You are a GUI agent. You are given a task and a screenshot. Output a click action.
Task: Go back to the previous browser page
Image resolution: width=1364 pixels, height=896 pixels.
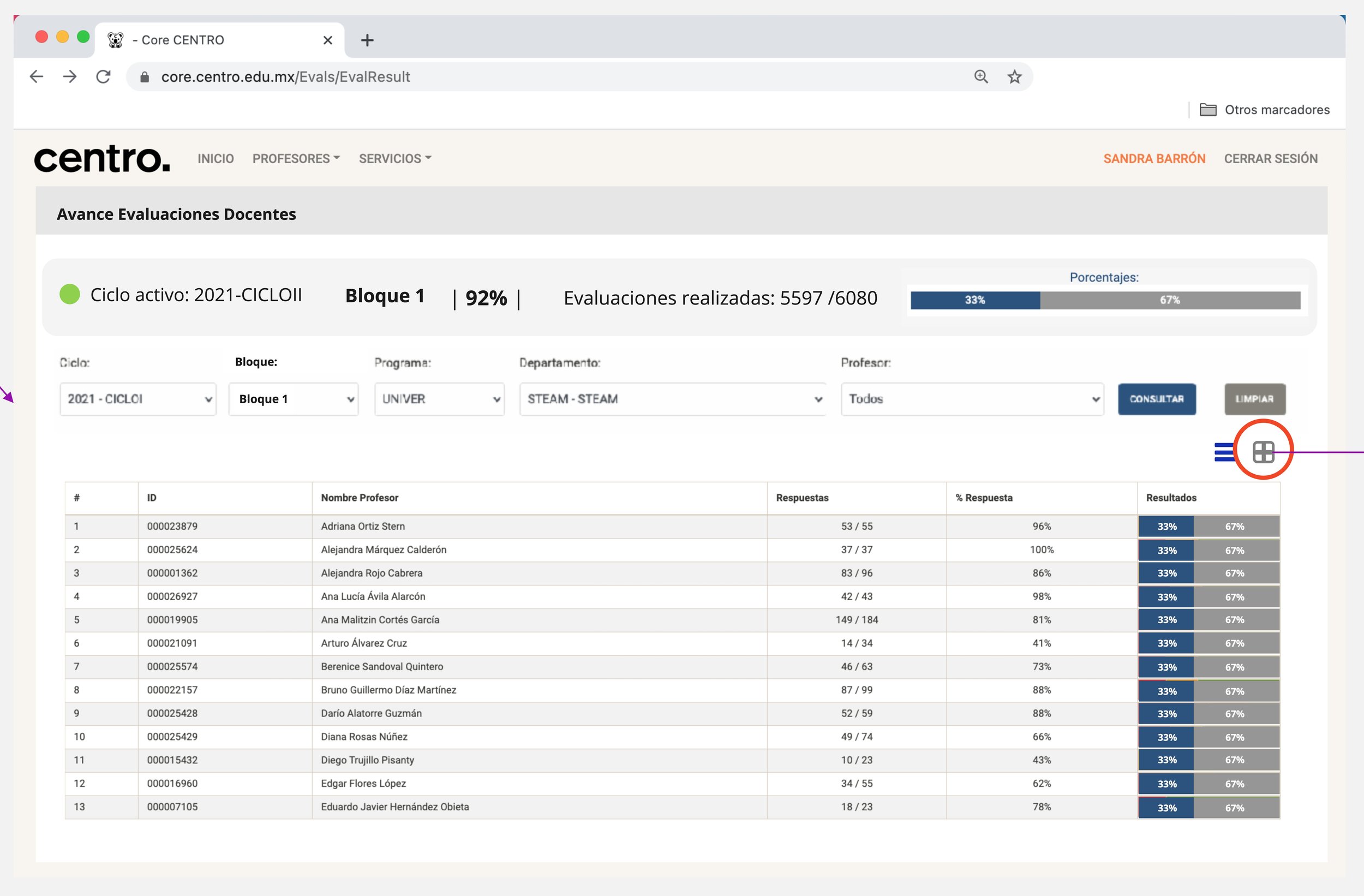tap(36, 76)
